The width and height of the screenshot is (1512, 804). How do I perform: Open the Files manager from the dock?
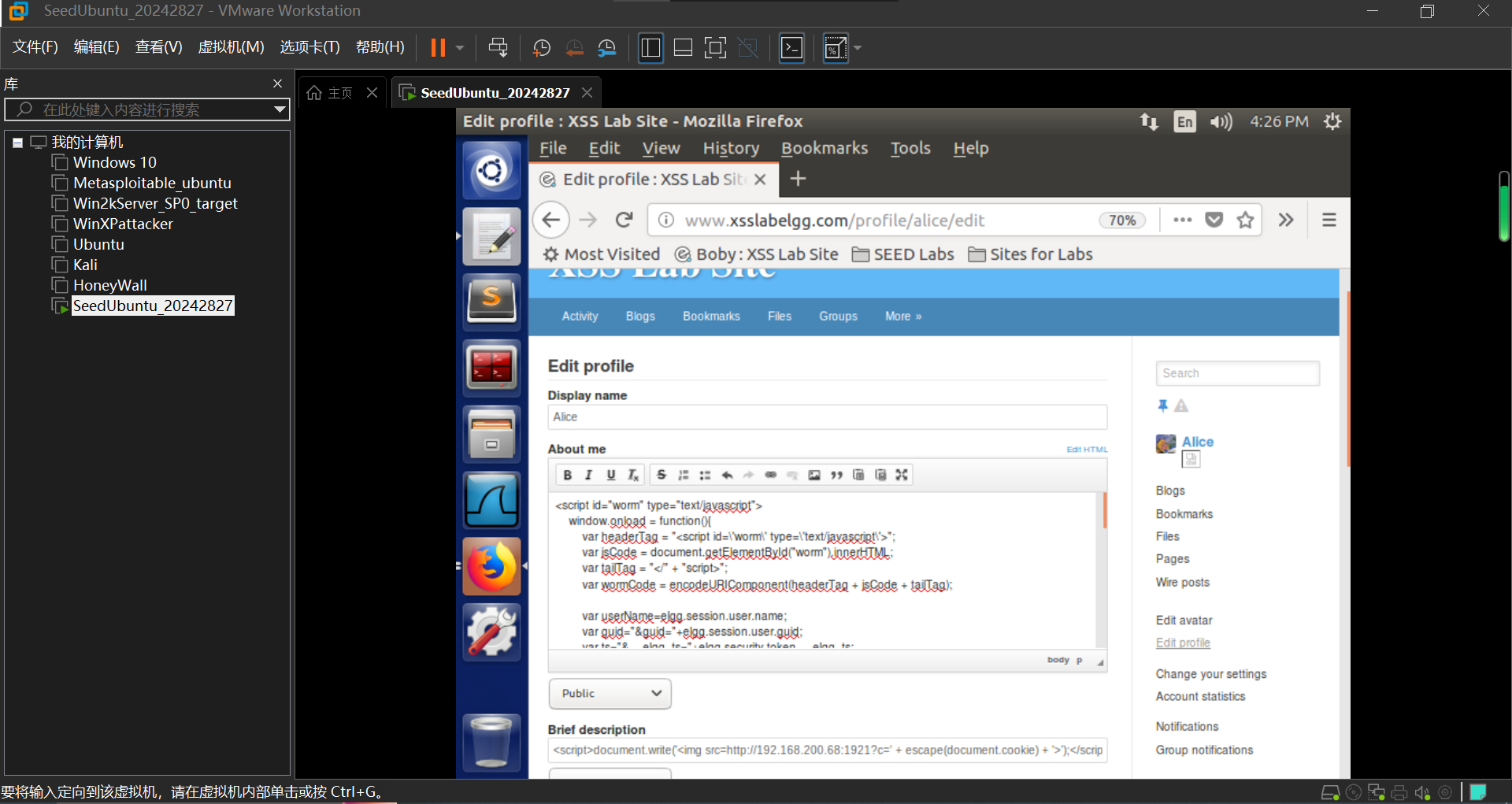point(491,433)
